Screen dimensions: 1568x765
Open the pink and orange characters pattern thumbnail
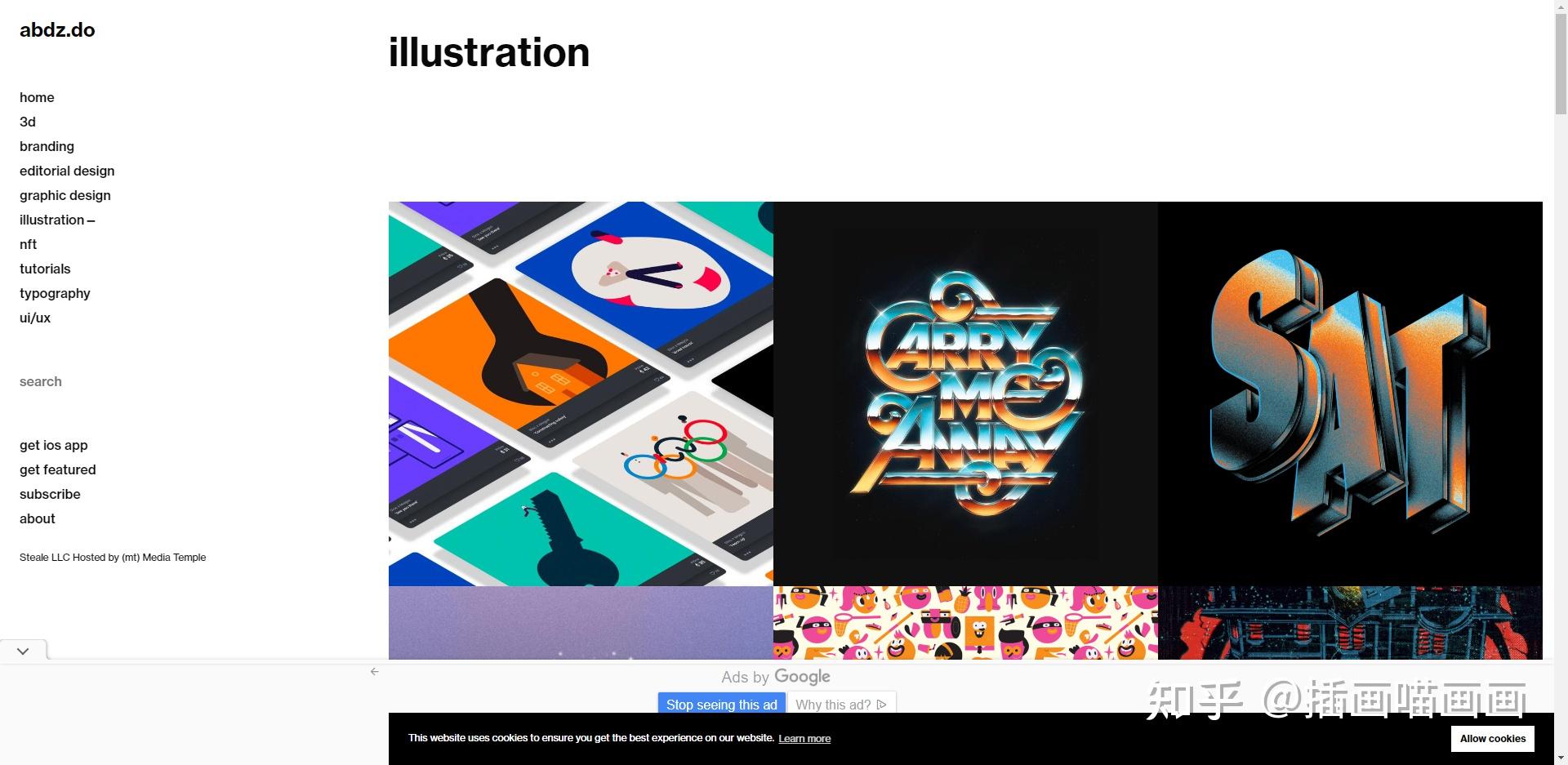pyautogui.click(x=965, y=623)
